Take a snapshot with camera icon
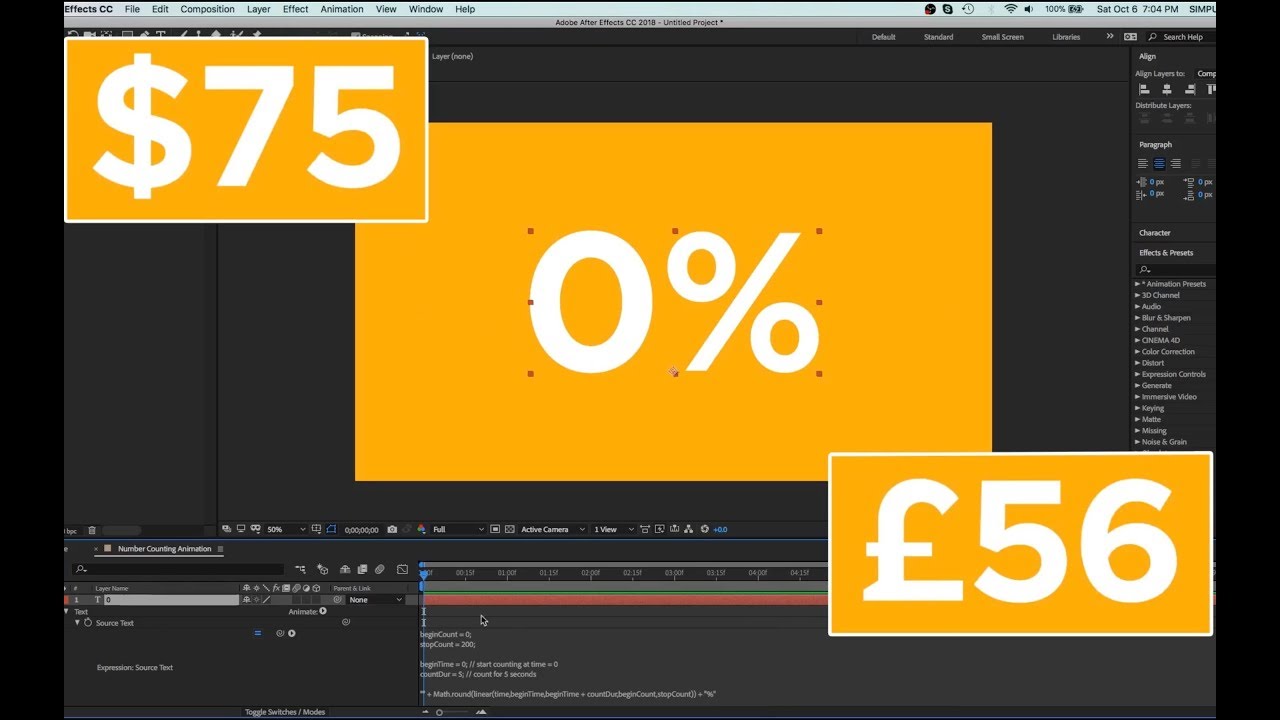 (x=392, y=529)
